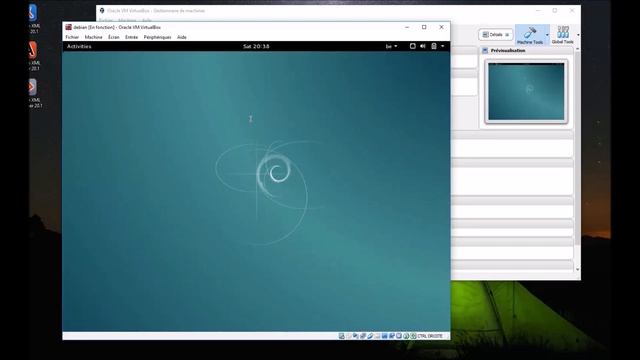Click the debian VM window title bar icon
The width and height of the screenshot is (640, 360).
coord(69,27)
